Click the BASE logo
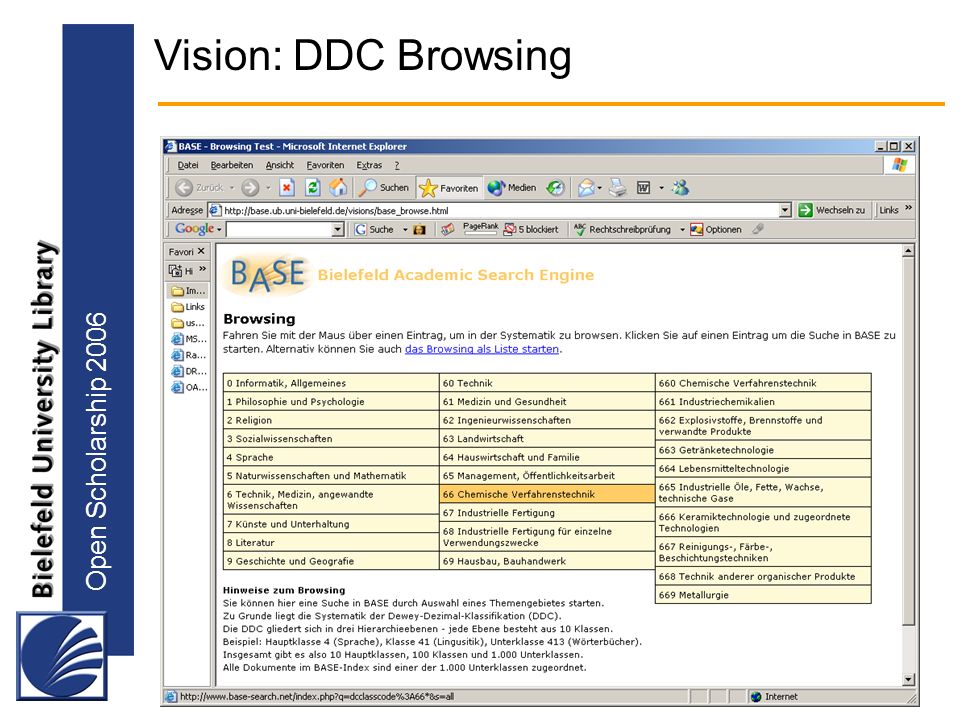960x720 pixels. (267, 274)
